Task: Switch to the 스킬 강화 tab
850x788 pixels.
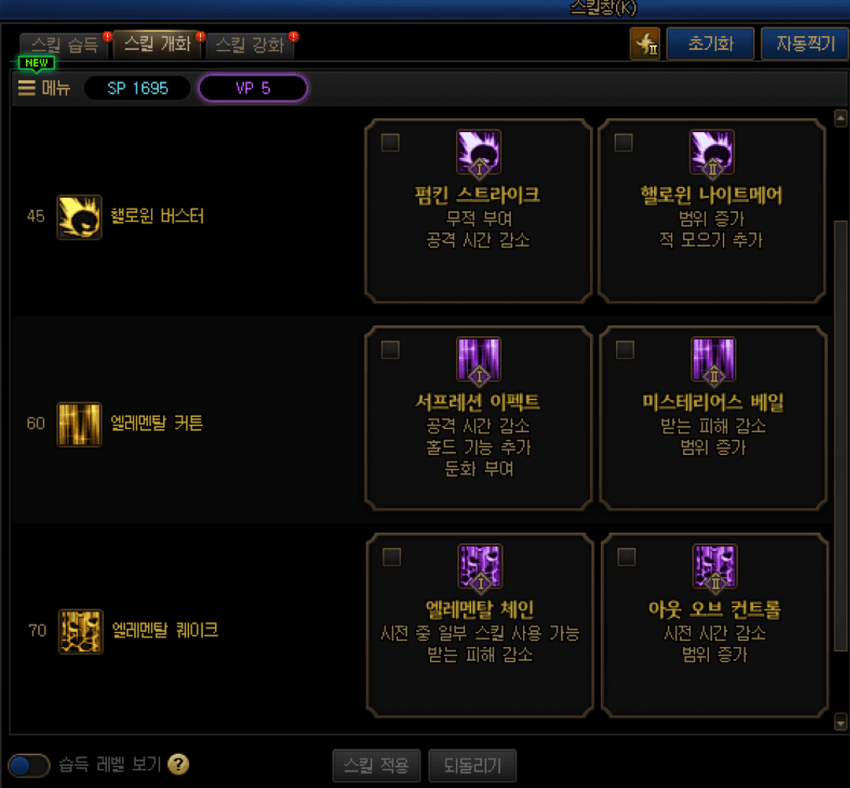Action: [250, 45]
